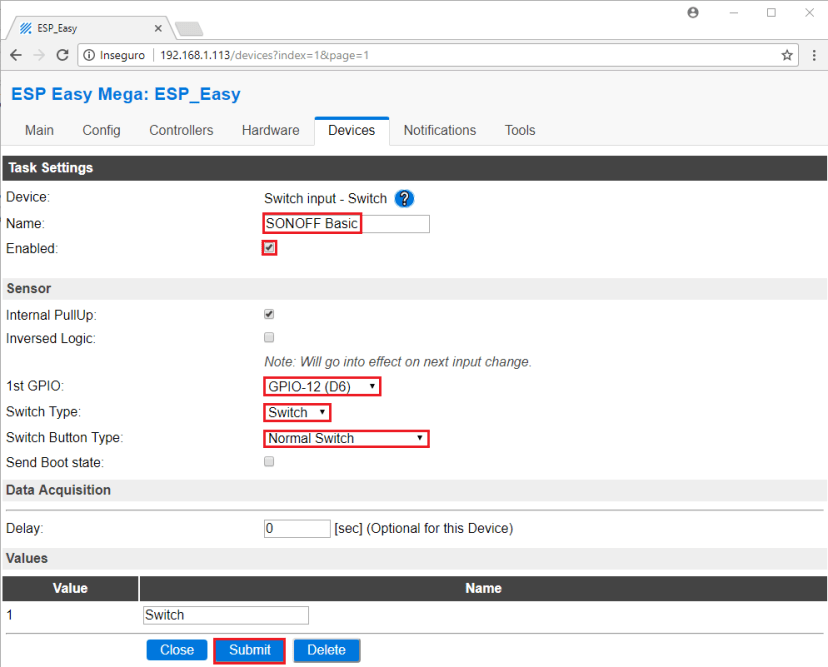The image size is (828, 667).
Task: Tick the Send Boot state checkbox
Action: [x=269, y=462]
